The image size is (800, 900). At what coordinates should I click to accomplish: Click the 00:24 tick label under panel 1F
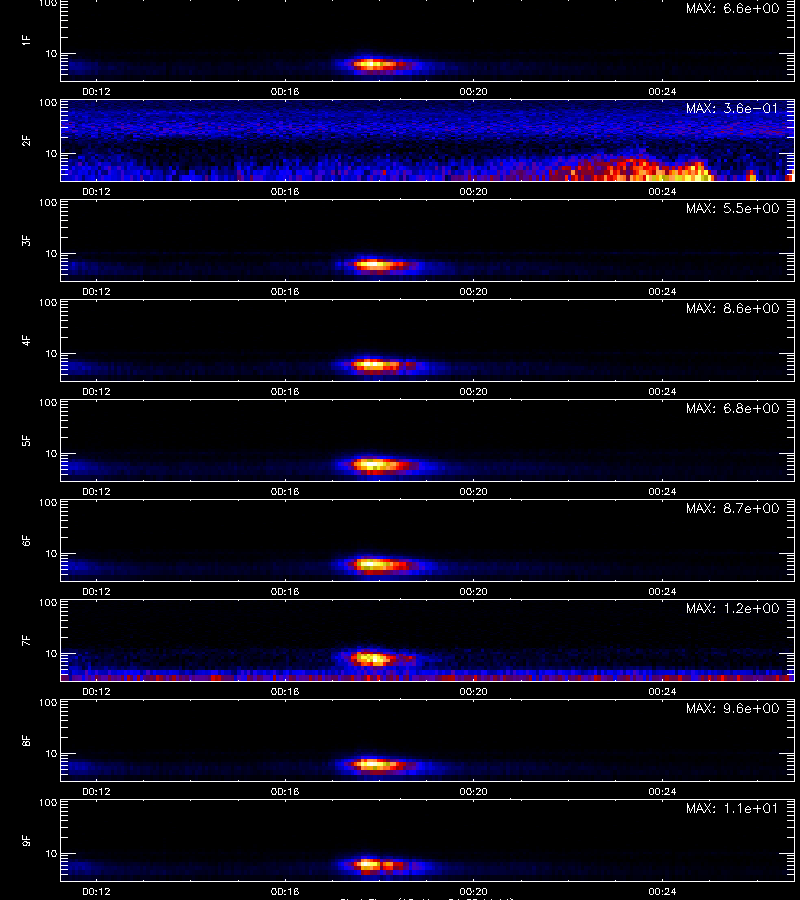pyautogui.click(x=662, y=92)
